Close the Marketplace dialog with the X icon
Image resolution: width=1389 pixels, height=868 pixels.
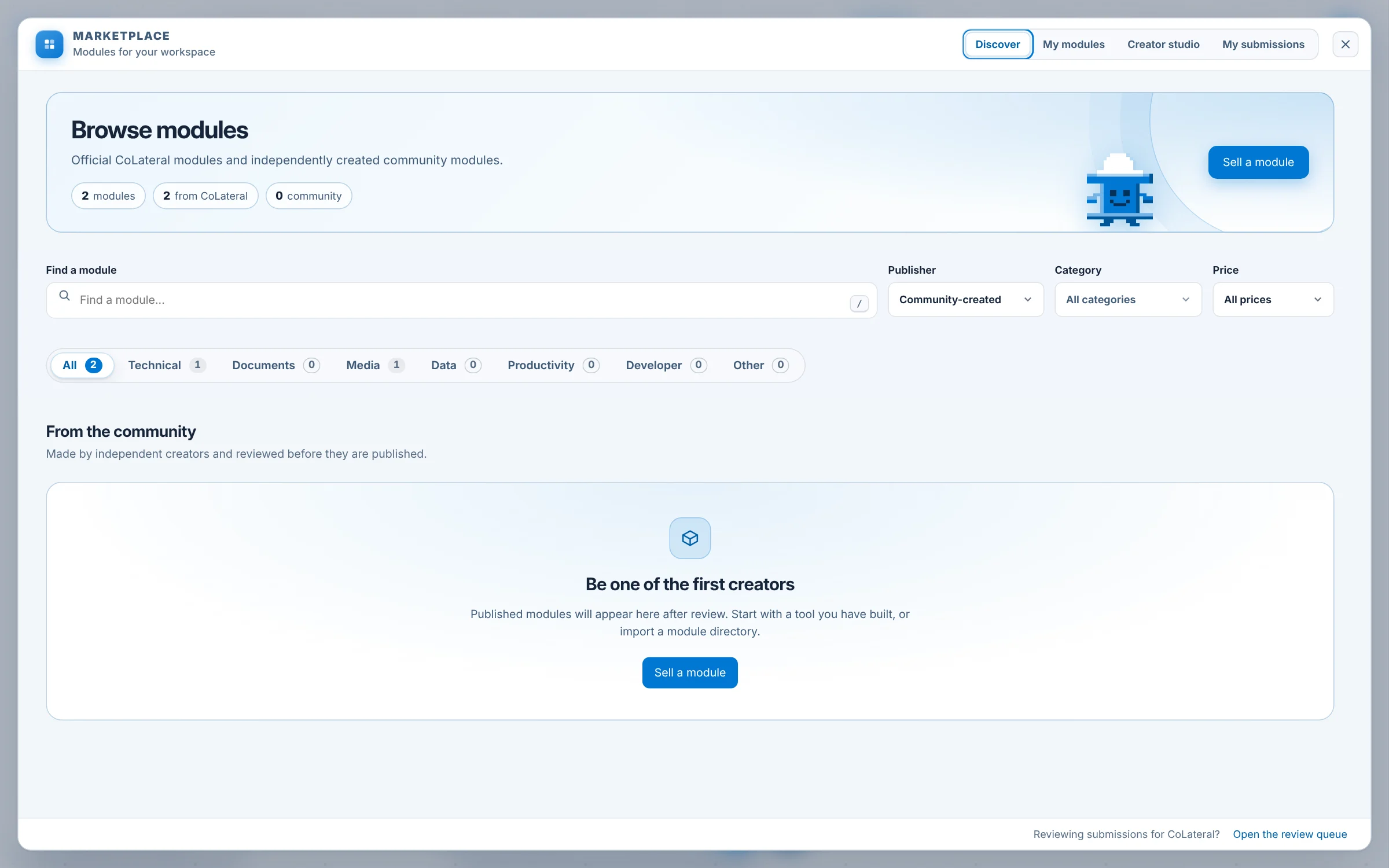1345,44
